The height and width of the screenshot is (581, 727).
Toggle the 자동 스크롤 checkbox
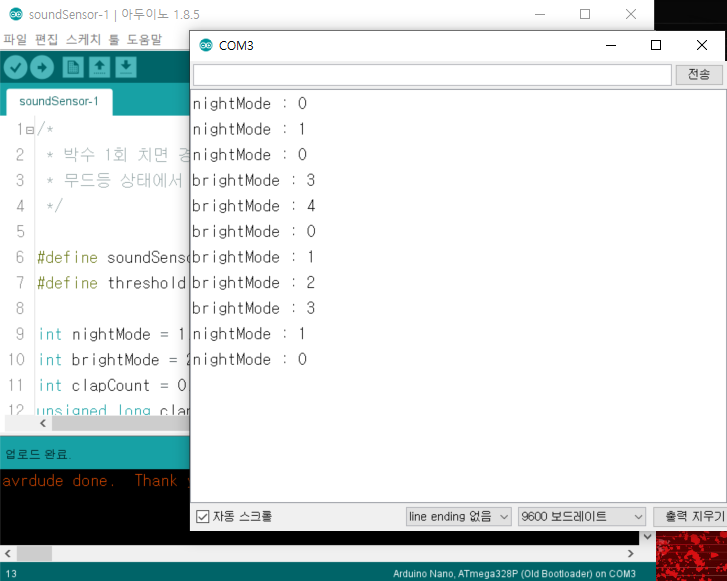pos(203,517)
